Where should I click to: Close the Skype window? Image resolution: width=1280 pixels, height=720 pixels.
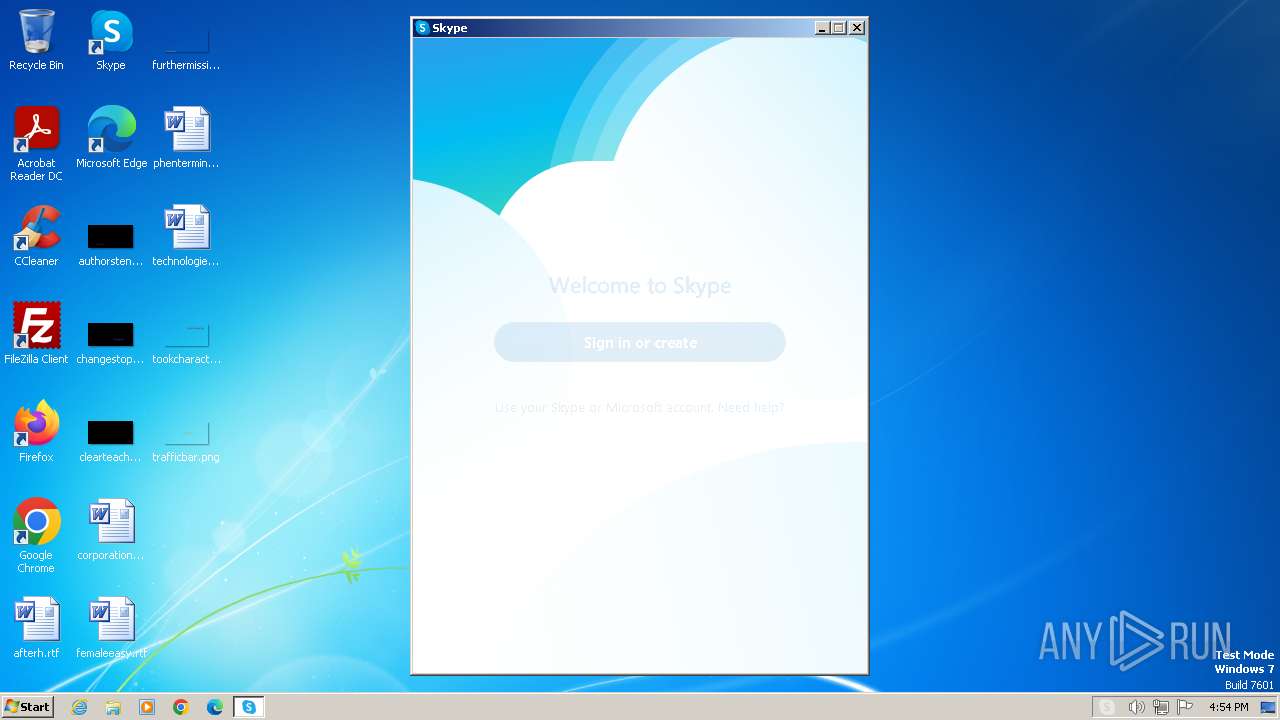(857, 28)
